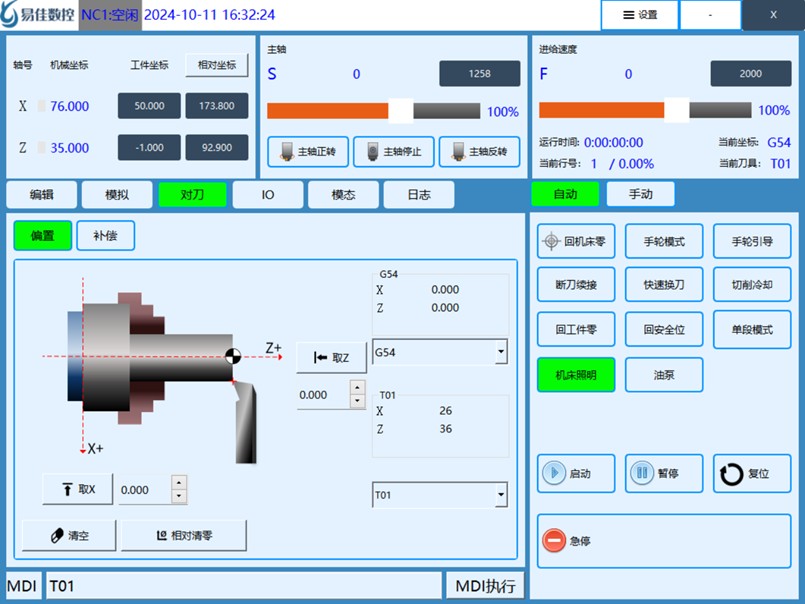The image size is (805, 604).
Task: Click the 取Z capture button
Action: (x=331, y=357)
